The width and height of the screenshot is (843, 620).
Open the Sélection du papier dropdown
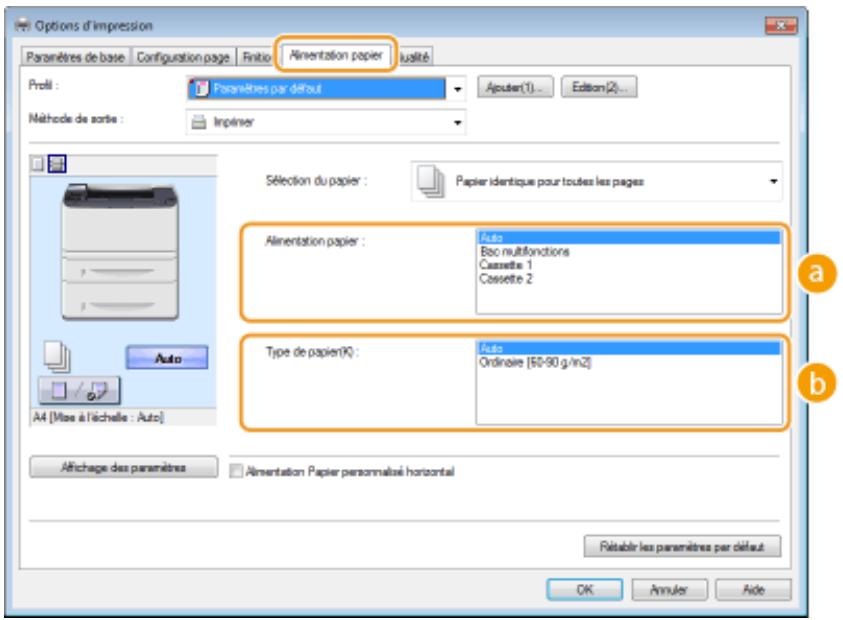click(597, 182)
